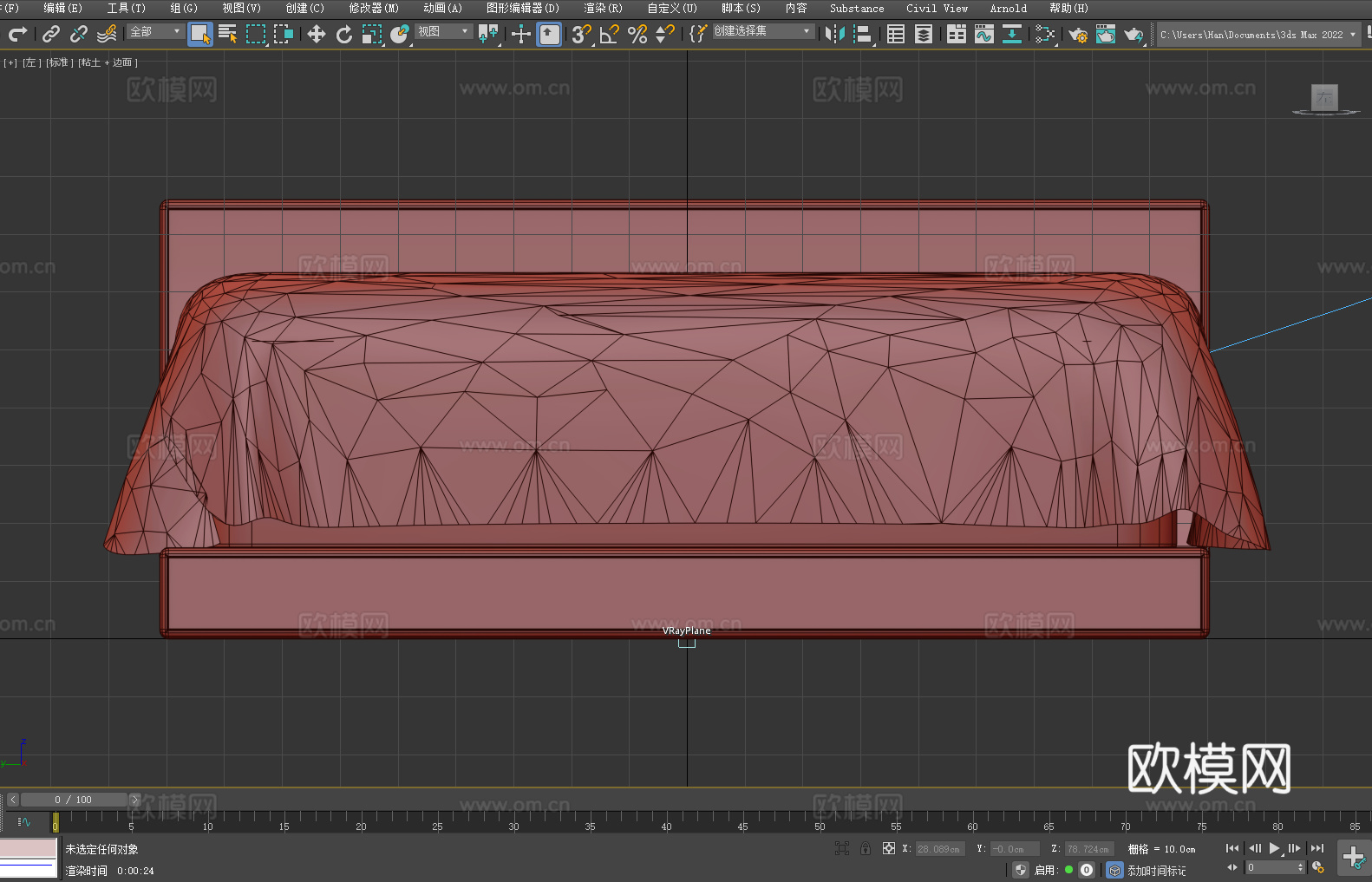Toggle the angle snap button
The image size is (1372, 882).
(609, 35)
